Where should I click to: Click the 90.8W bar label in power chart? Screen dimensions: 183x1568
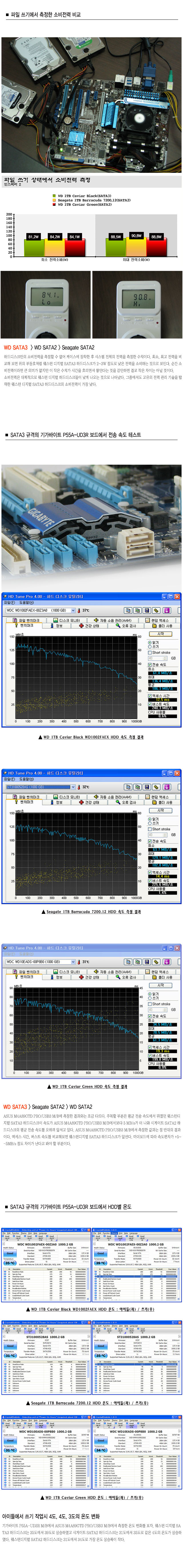(136, 236)
